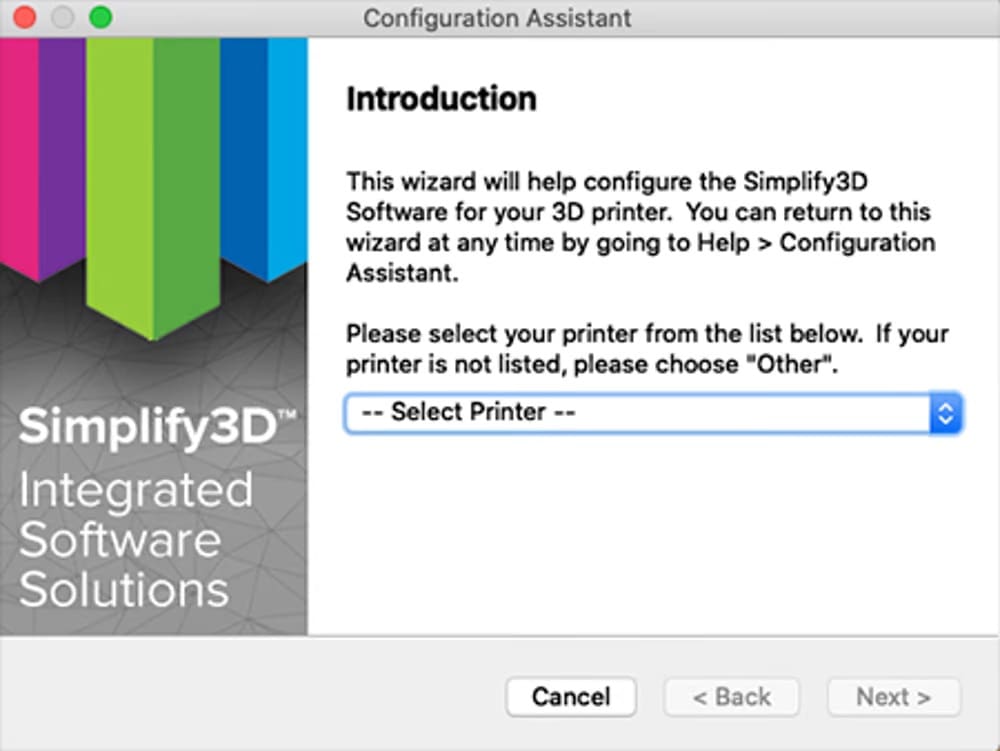Click the Introduction heading
The image size is (1000, 751).
[441, 98]
